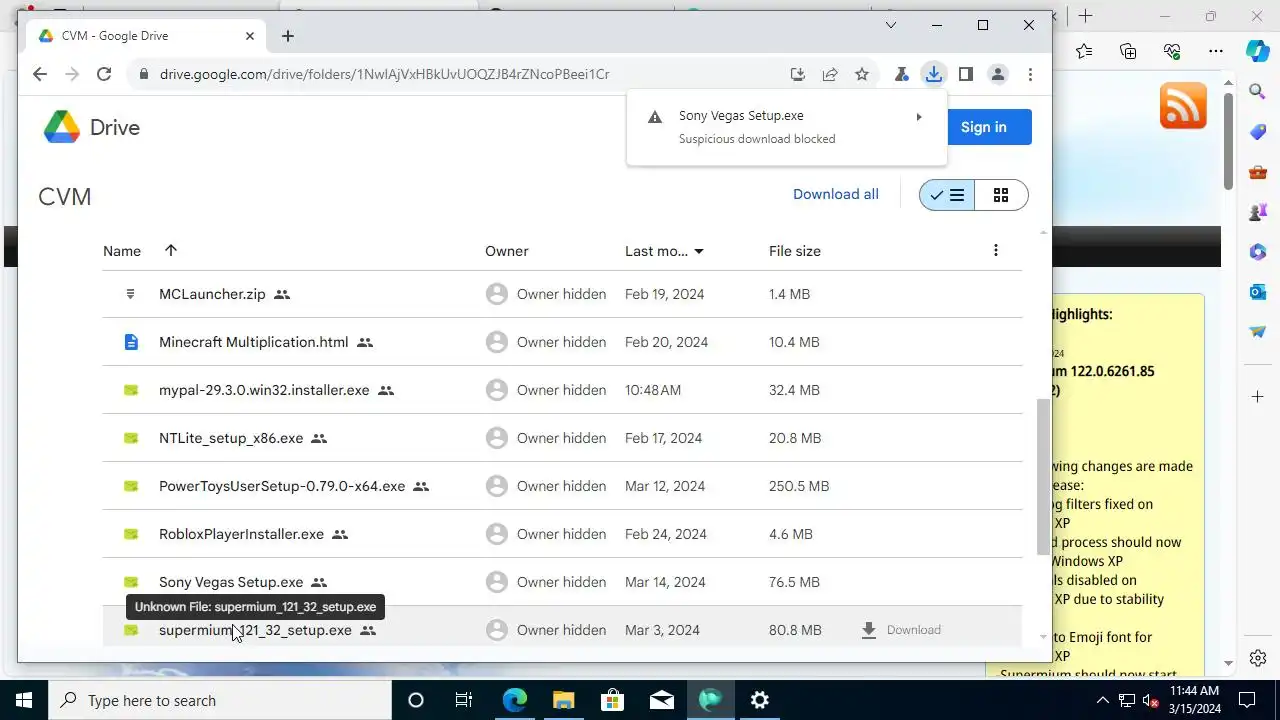Open the Last modified sort dropdown
Screen dimensions: 1280x720
665,251
